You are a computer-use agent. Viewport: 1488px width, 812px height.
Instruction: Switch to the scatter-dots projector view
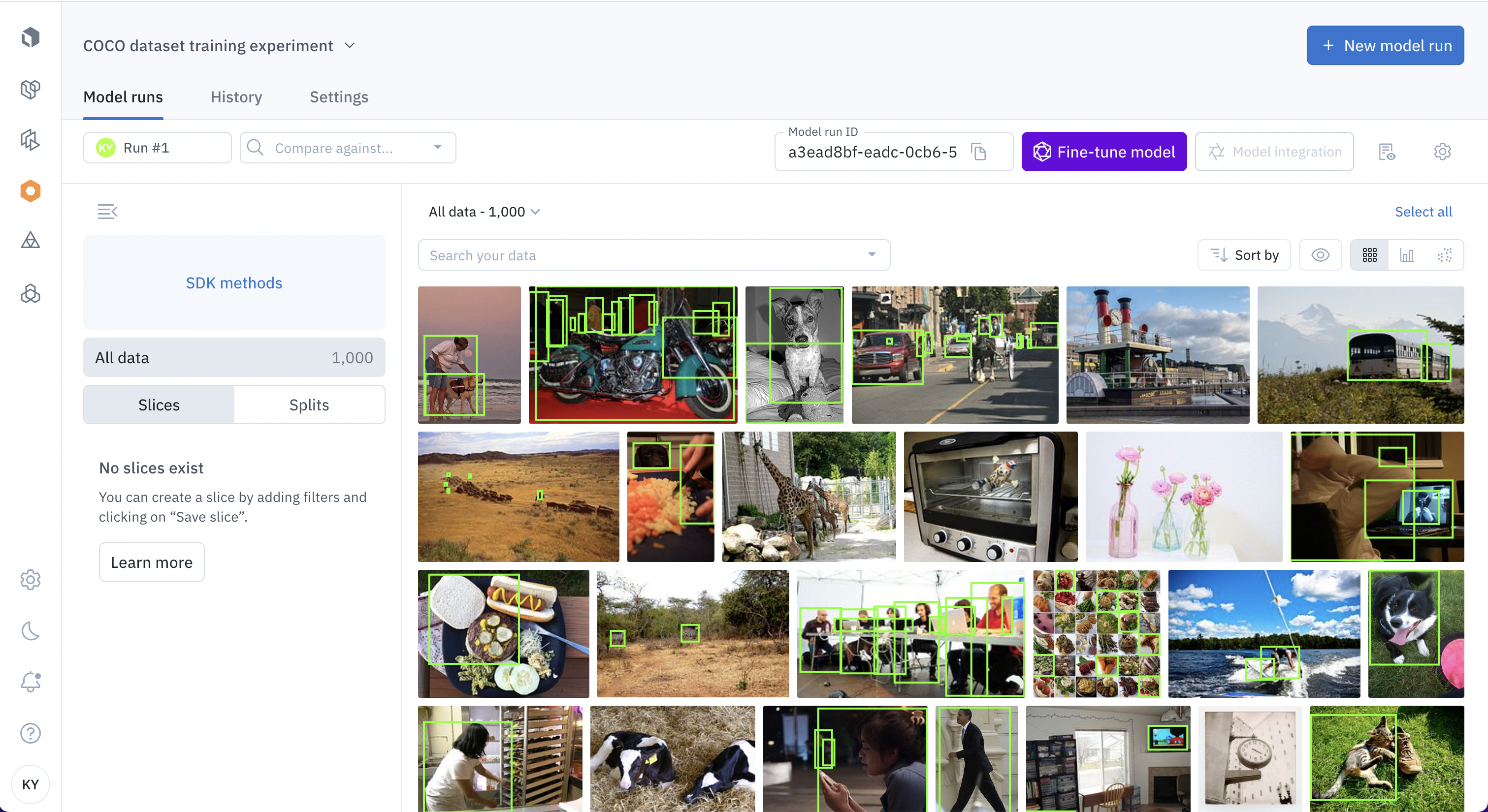point(1444,255)
